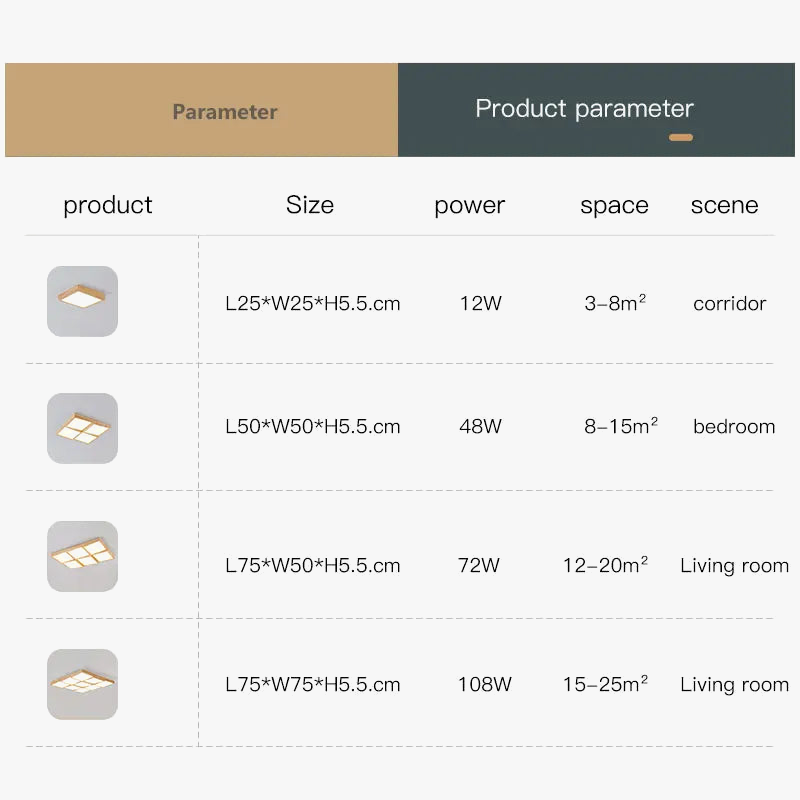The width and height of the screenshot is (800, 800).
Task: Select the Product parameter tab
Action: click(x=584, y=109)
